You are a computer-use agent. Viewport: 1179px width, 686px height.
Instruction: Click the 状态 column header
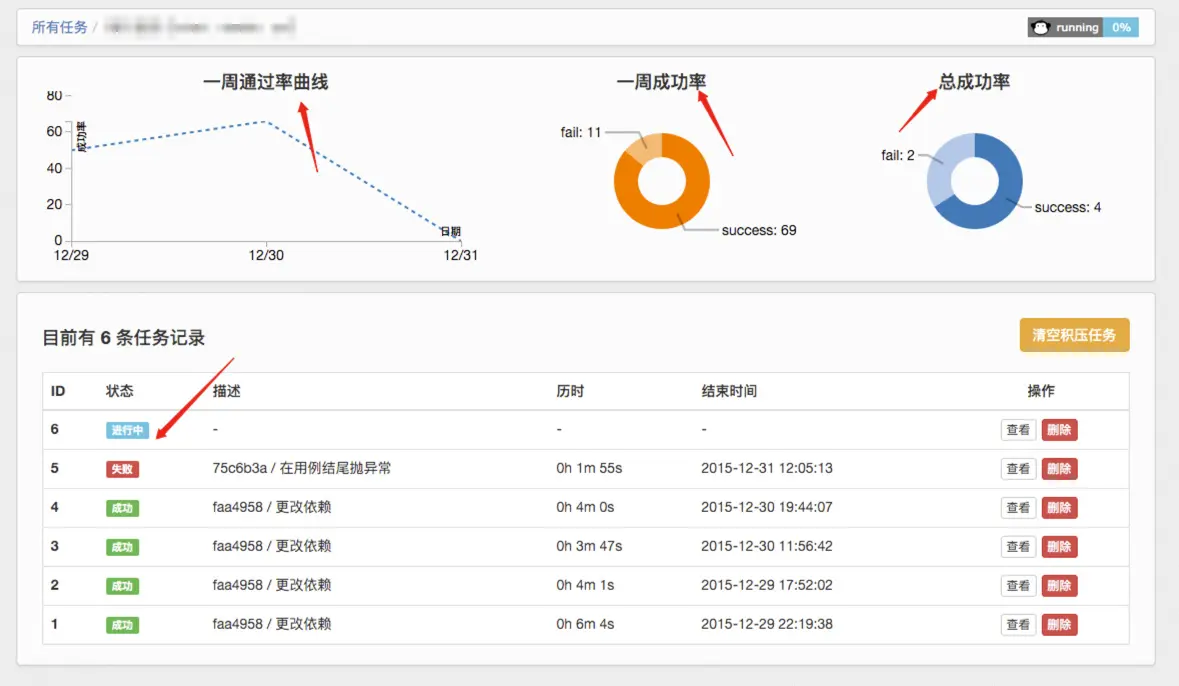120,391
